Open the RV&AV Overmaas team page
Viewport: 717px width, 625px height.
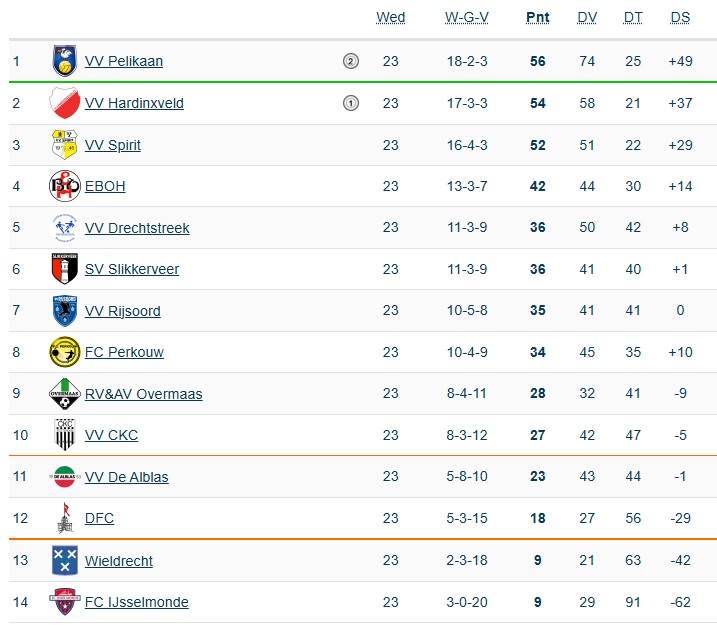143,394
